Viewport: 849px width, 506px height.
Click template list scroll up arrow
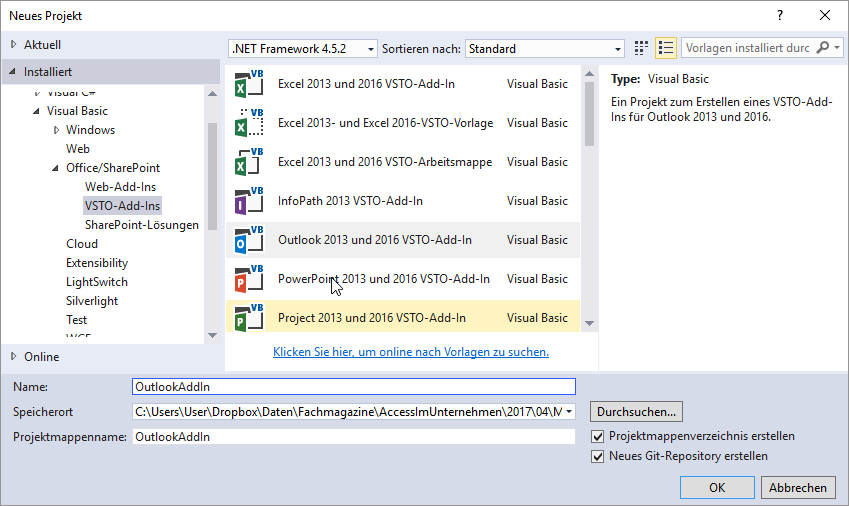[x=590, y=73]
